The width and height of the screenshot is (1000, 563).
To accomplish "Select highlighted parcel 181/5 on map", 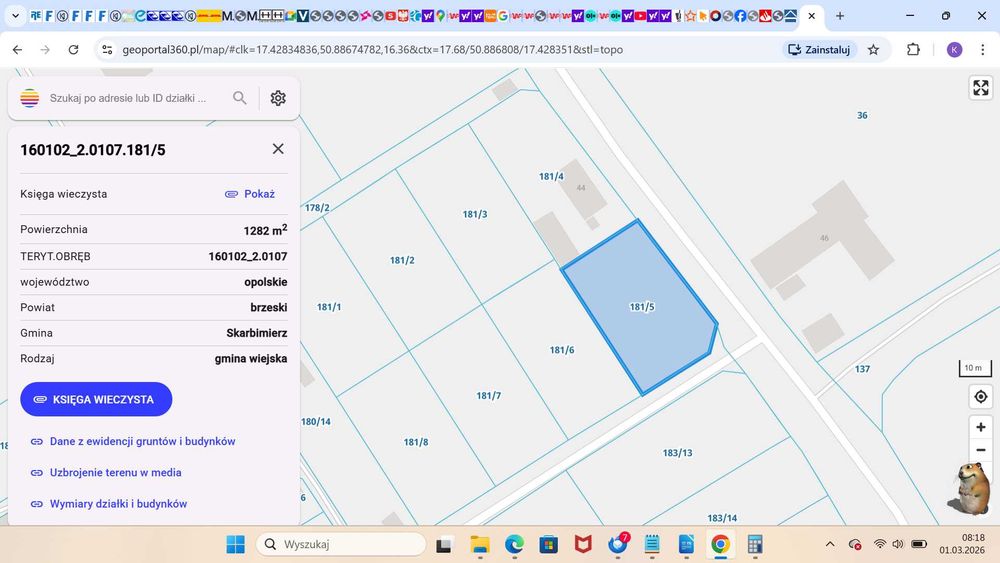I will point(642,307).
